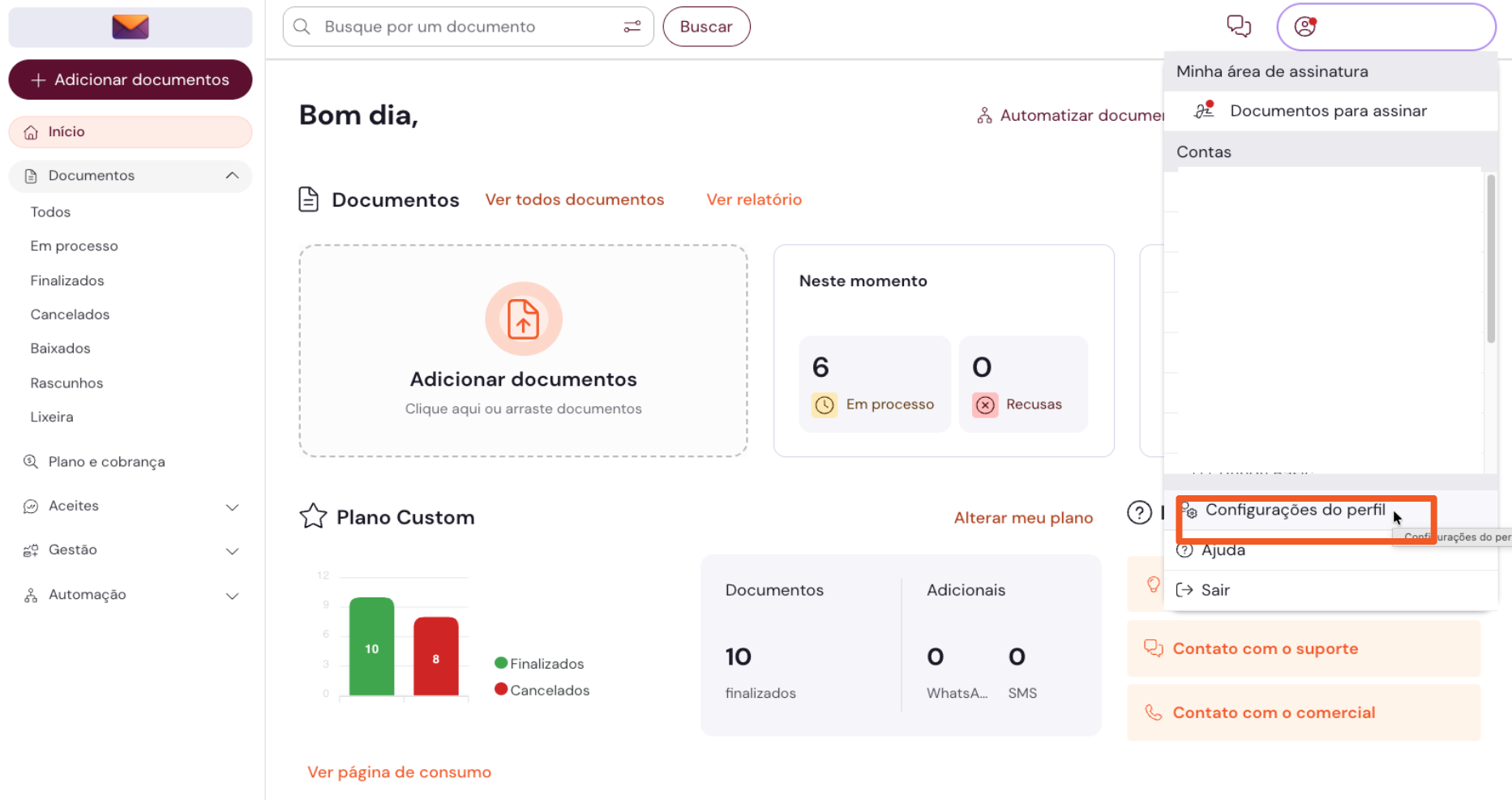Screen dimensions: 1512x800
Task: Open the chat messages icon
Action: pos(1238,27)
